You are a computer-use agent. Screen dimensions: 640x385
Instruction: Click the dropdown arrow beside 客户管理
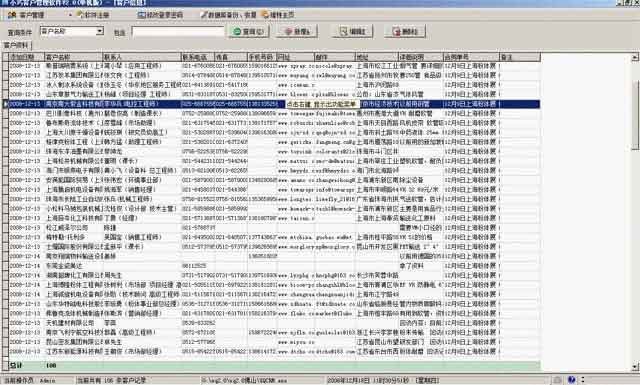tap(70, 15)
